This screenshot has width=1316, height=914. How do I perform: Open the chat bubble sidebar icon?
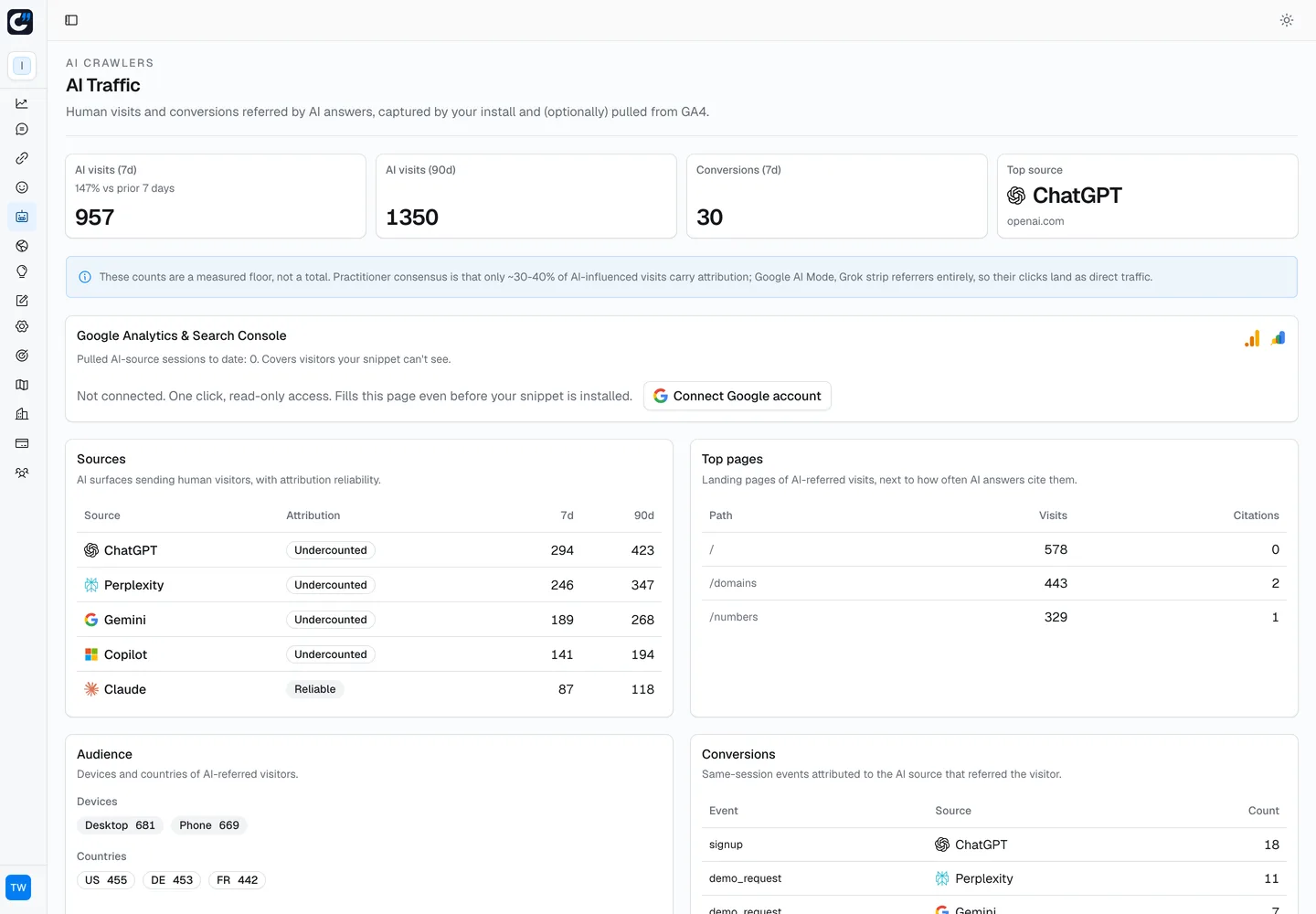pyautogui.click(x=22, y=130)
